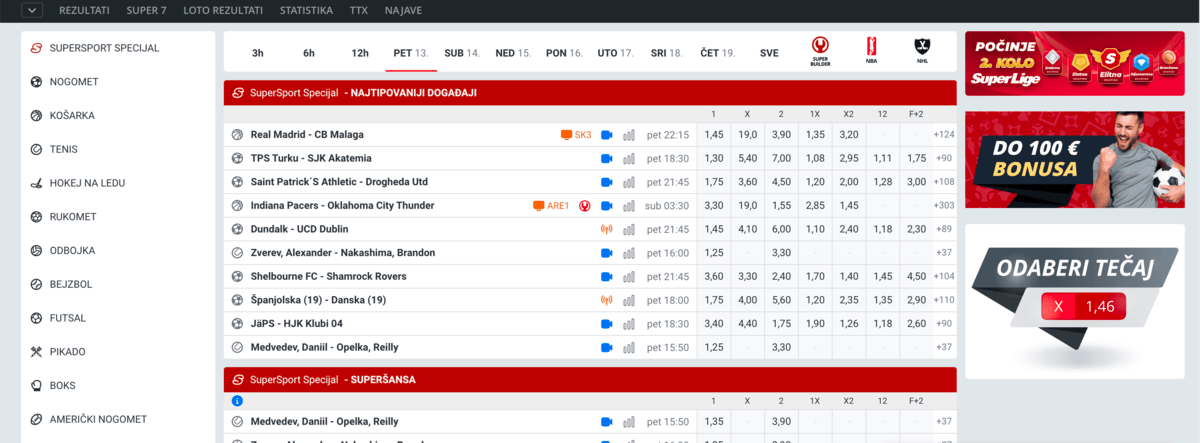This screenshot has width=1200, height=443.
Task: Expand +303 more bets for Indiana Pacers game
Action: point(943,206)
